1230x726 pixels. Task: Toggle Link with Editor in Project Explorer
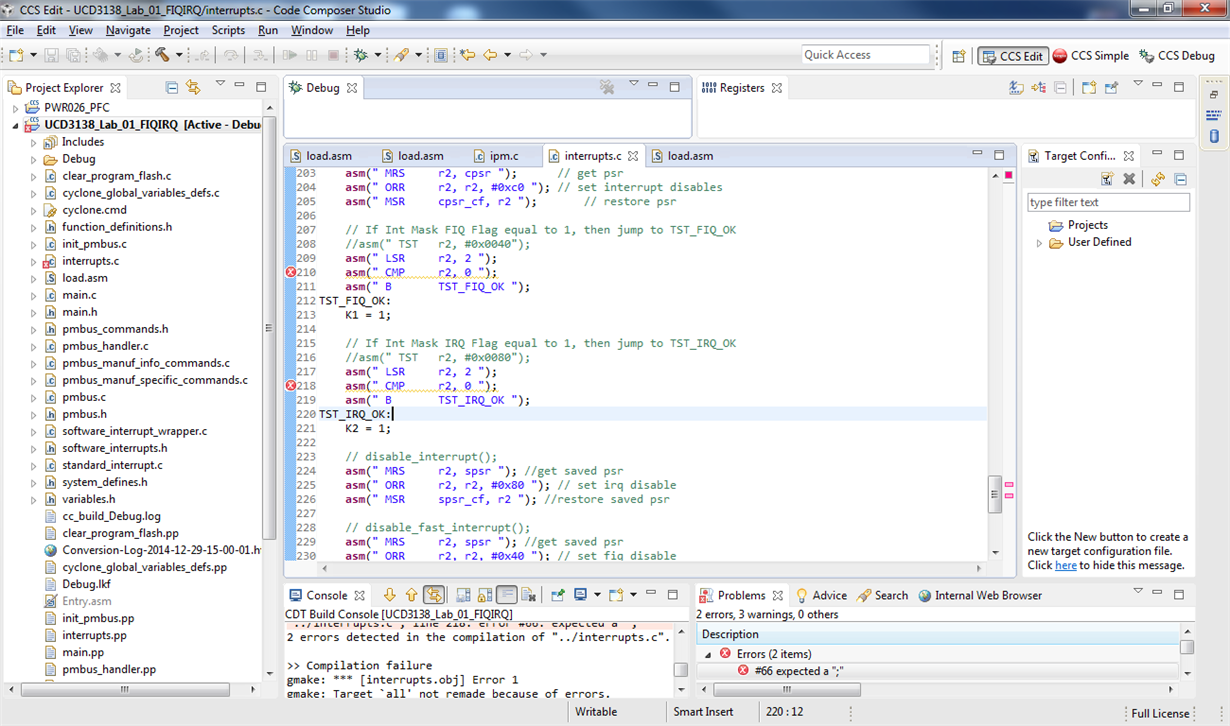point(193,88)
